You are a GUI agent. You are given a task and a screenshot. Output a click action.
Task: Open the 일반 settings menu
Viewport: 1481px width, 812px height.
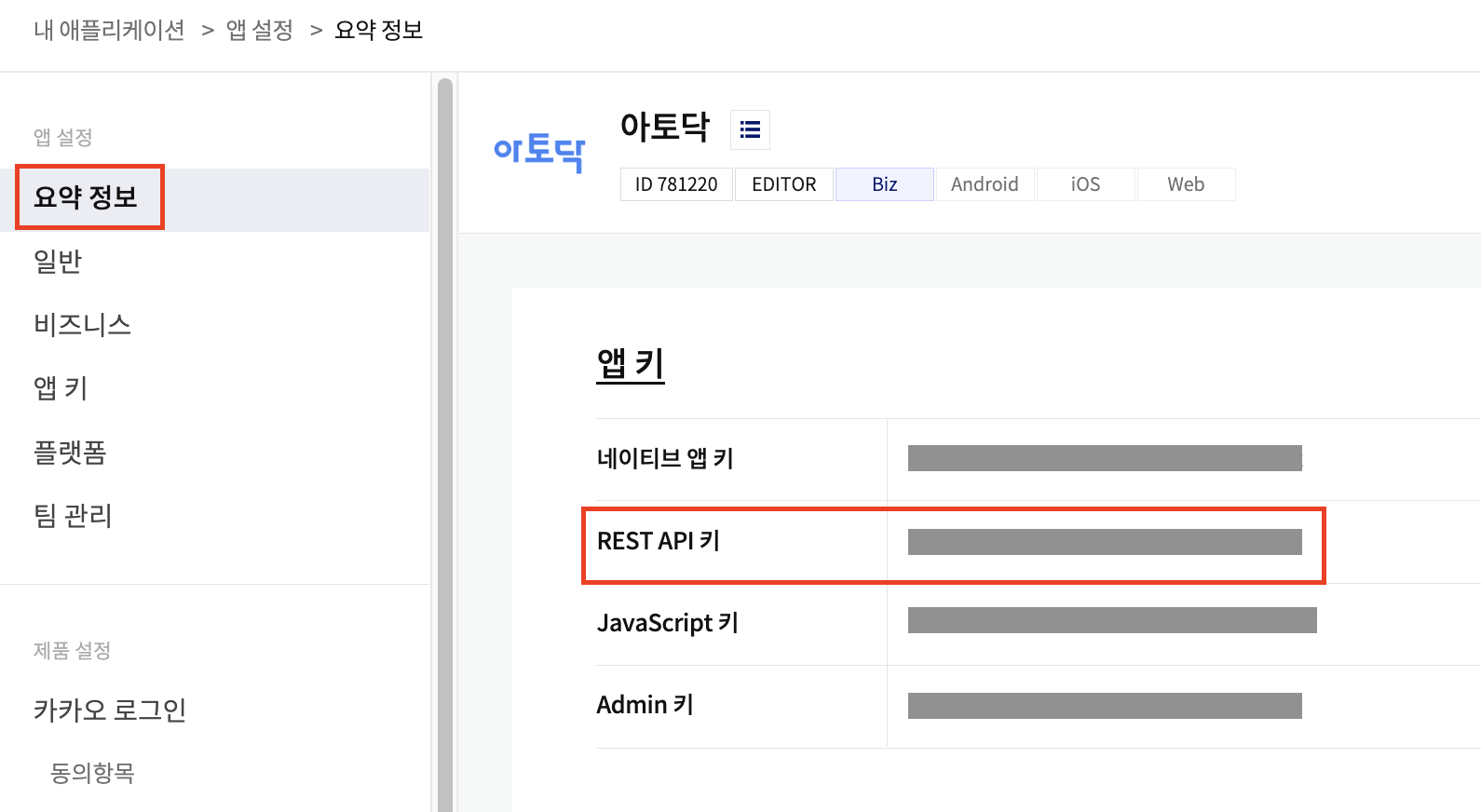tap(58, 262)
